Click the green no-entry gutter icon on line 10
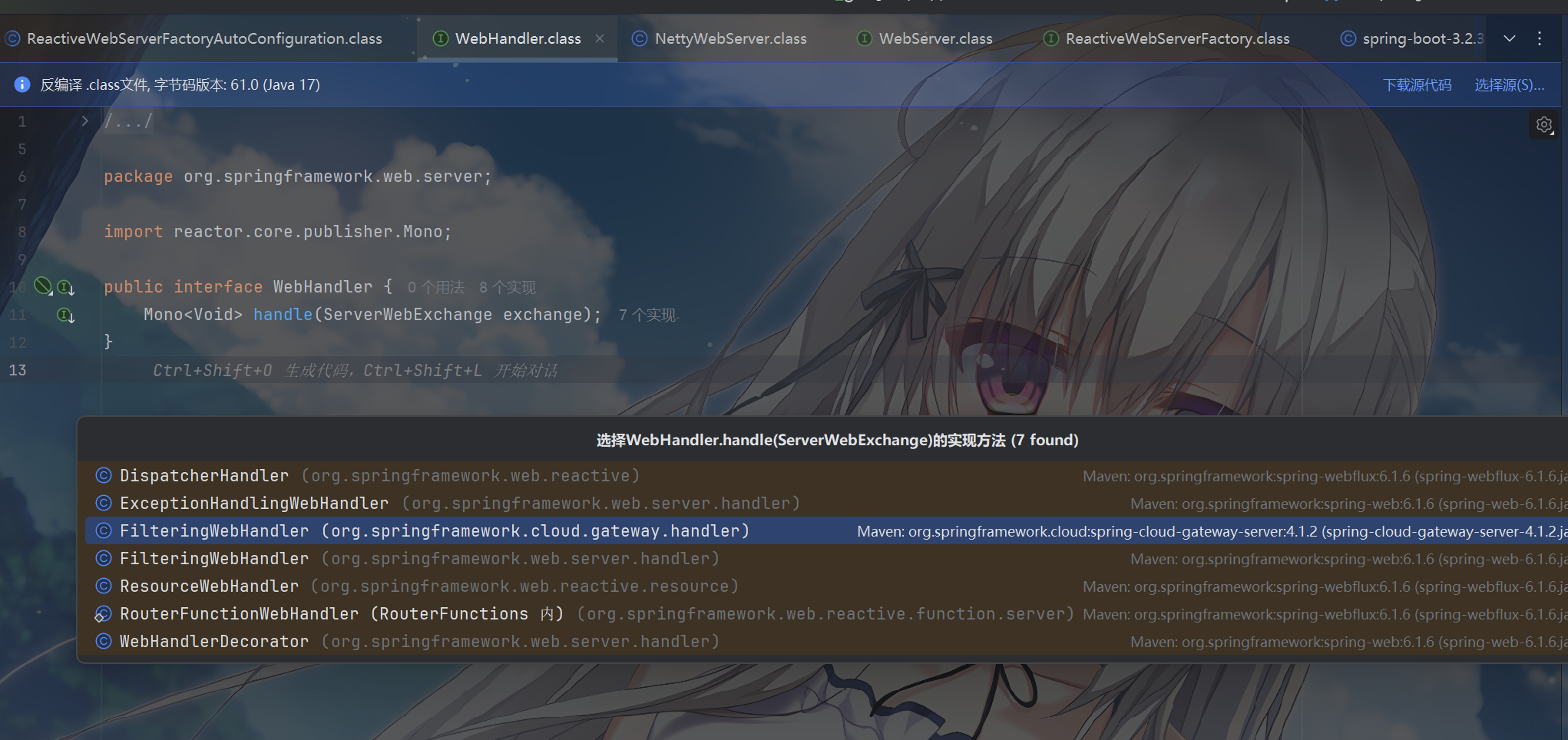 point(43,286)
